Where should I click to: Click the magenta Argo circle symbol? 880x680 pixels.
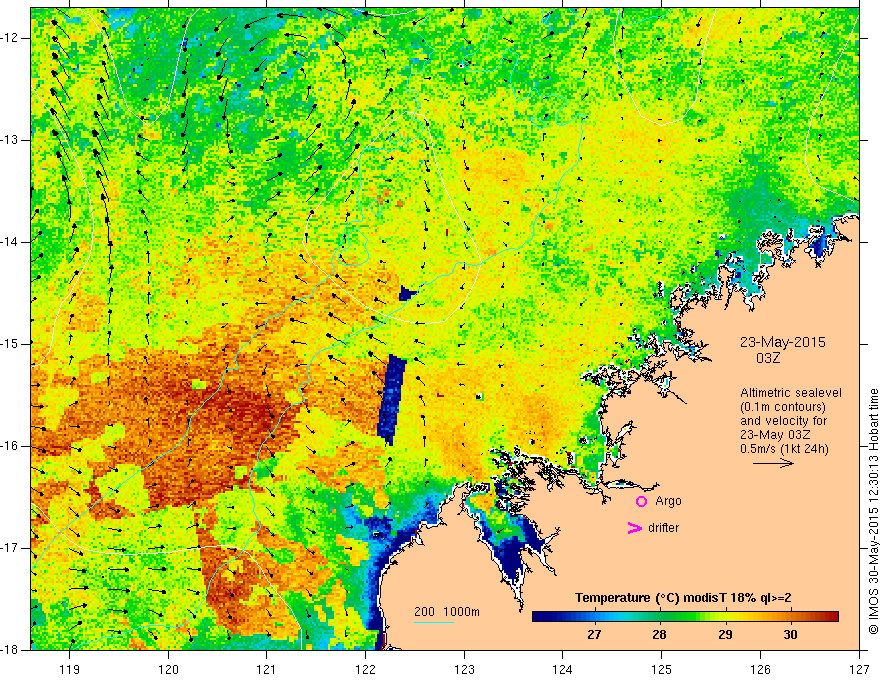[x=641, y=501]
